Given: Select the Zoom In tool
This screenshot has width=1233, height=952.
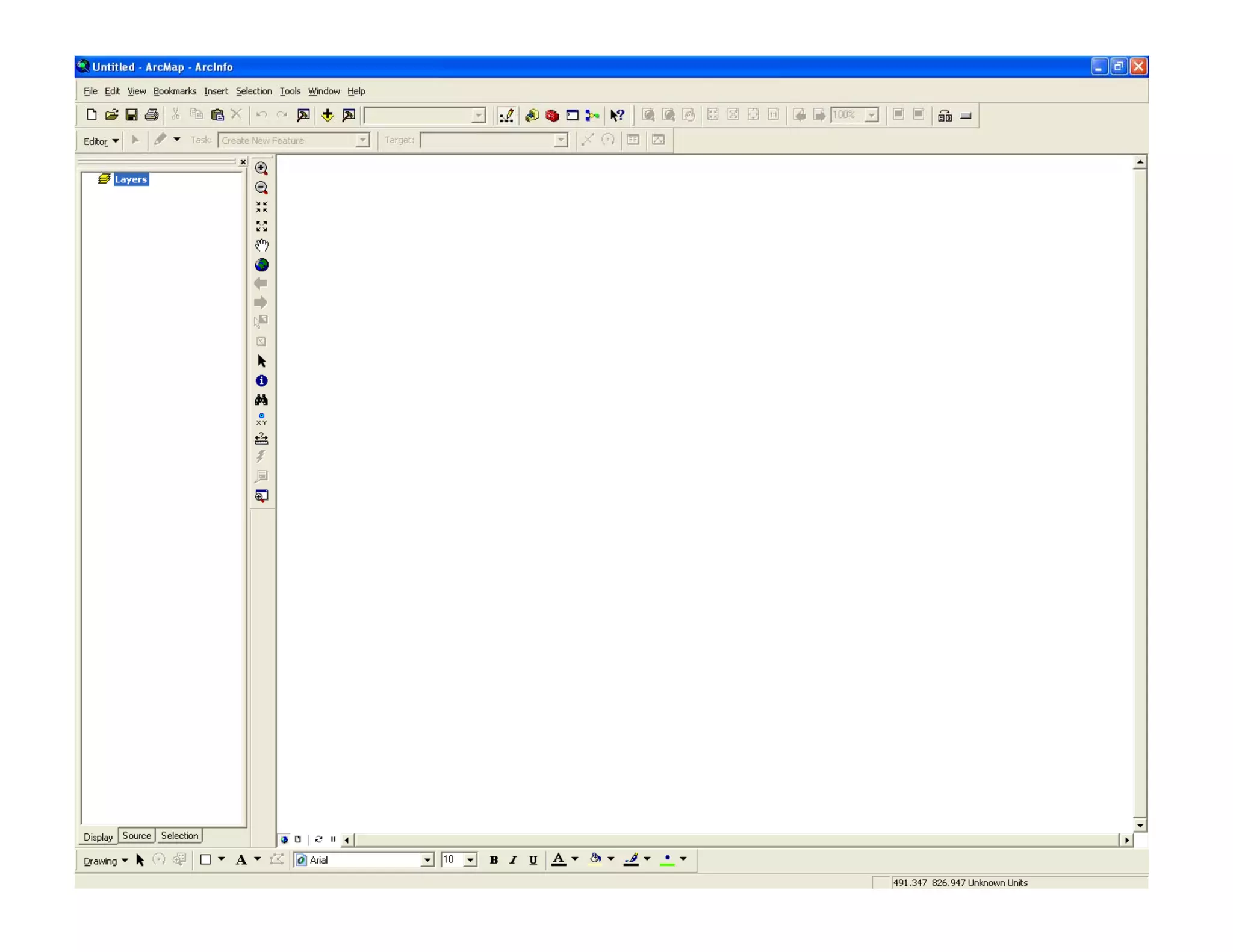Looking at the screenshot, I should 261,168.
